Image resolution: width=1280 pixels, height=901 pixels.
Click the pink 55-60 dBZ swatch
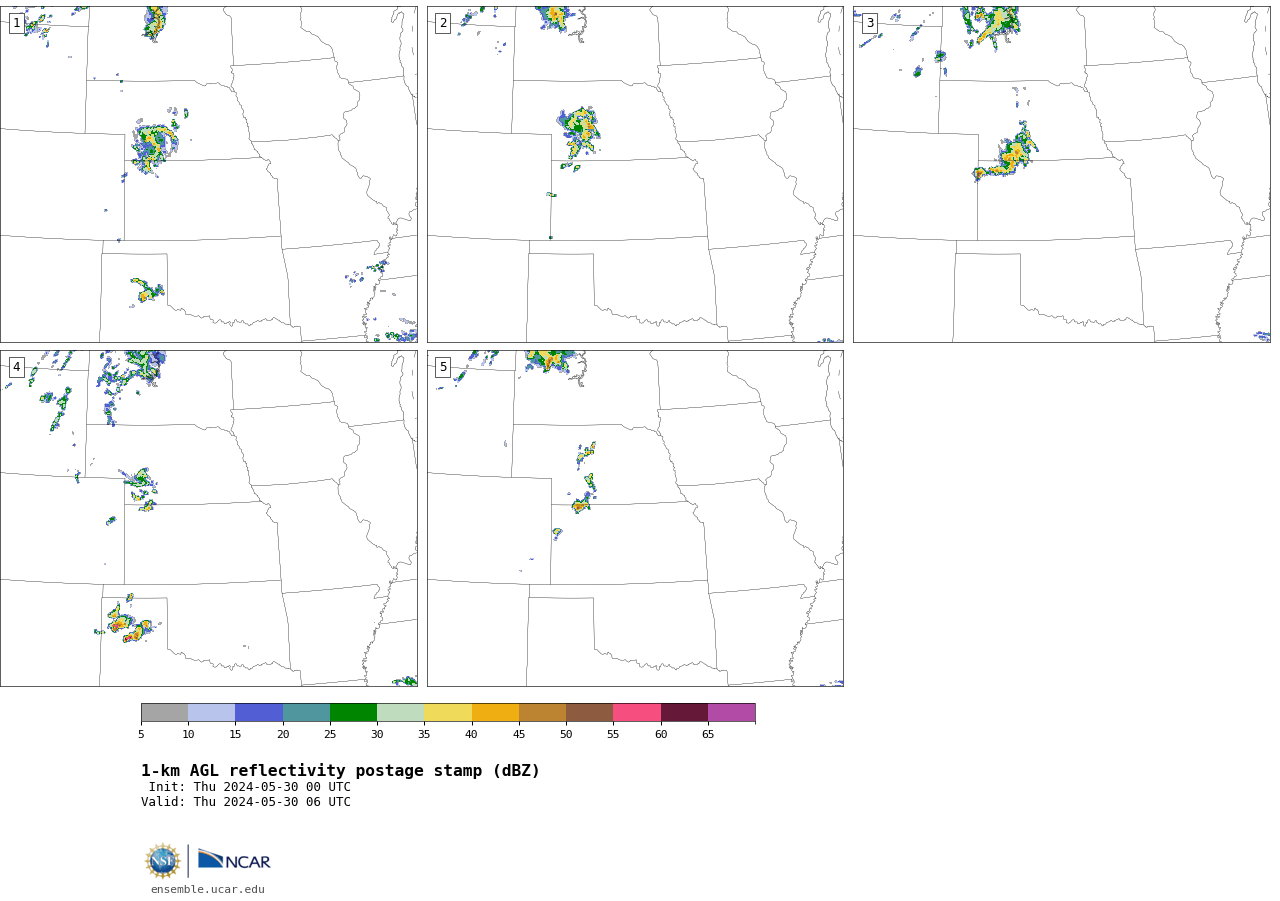pos(637,713)
